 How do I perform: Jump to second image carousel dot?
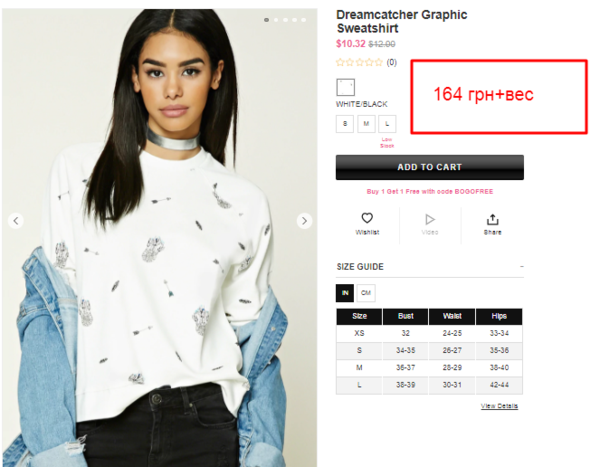click(x=276, y=20)
